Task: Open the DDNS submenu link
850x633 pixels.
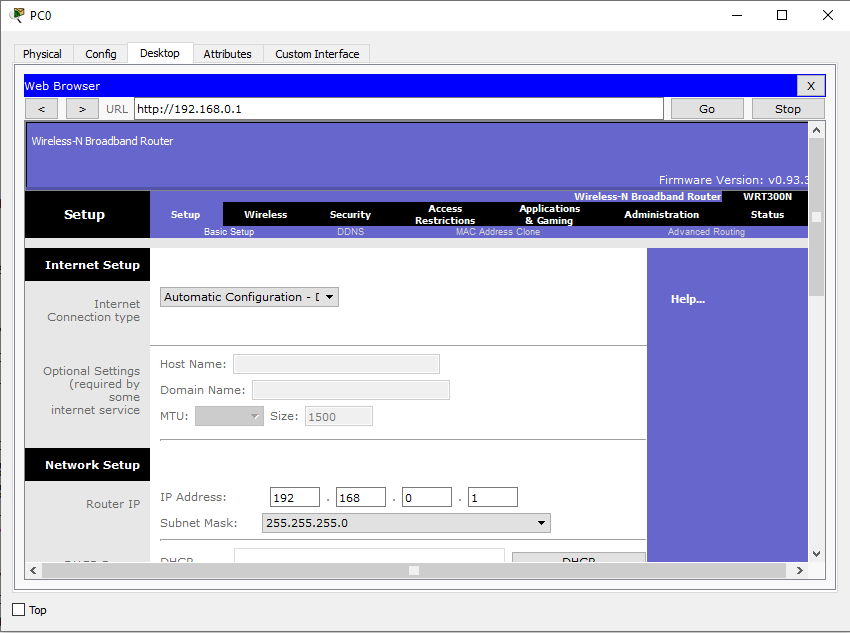Action: pos(351,232)
